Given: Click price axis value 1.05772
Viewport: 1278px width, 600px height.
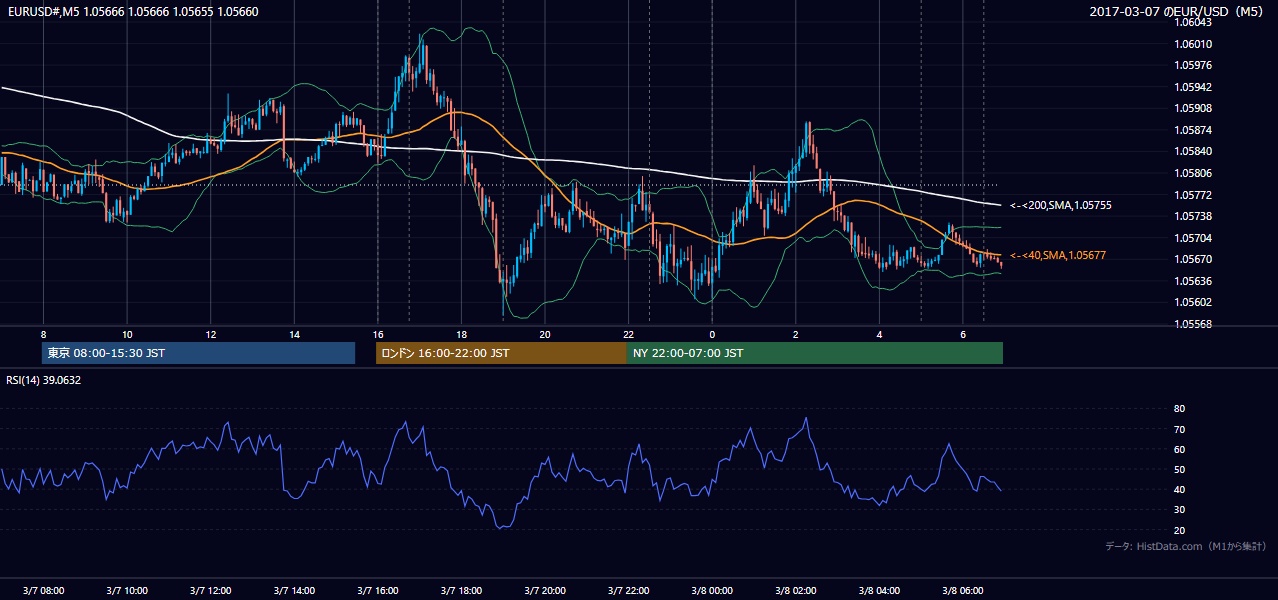Looking at the screenshot, I should pos(1194,195).
